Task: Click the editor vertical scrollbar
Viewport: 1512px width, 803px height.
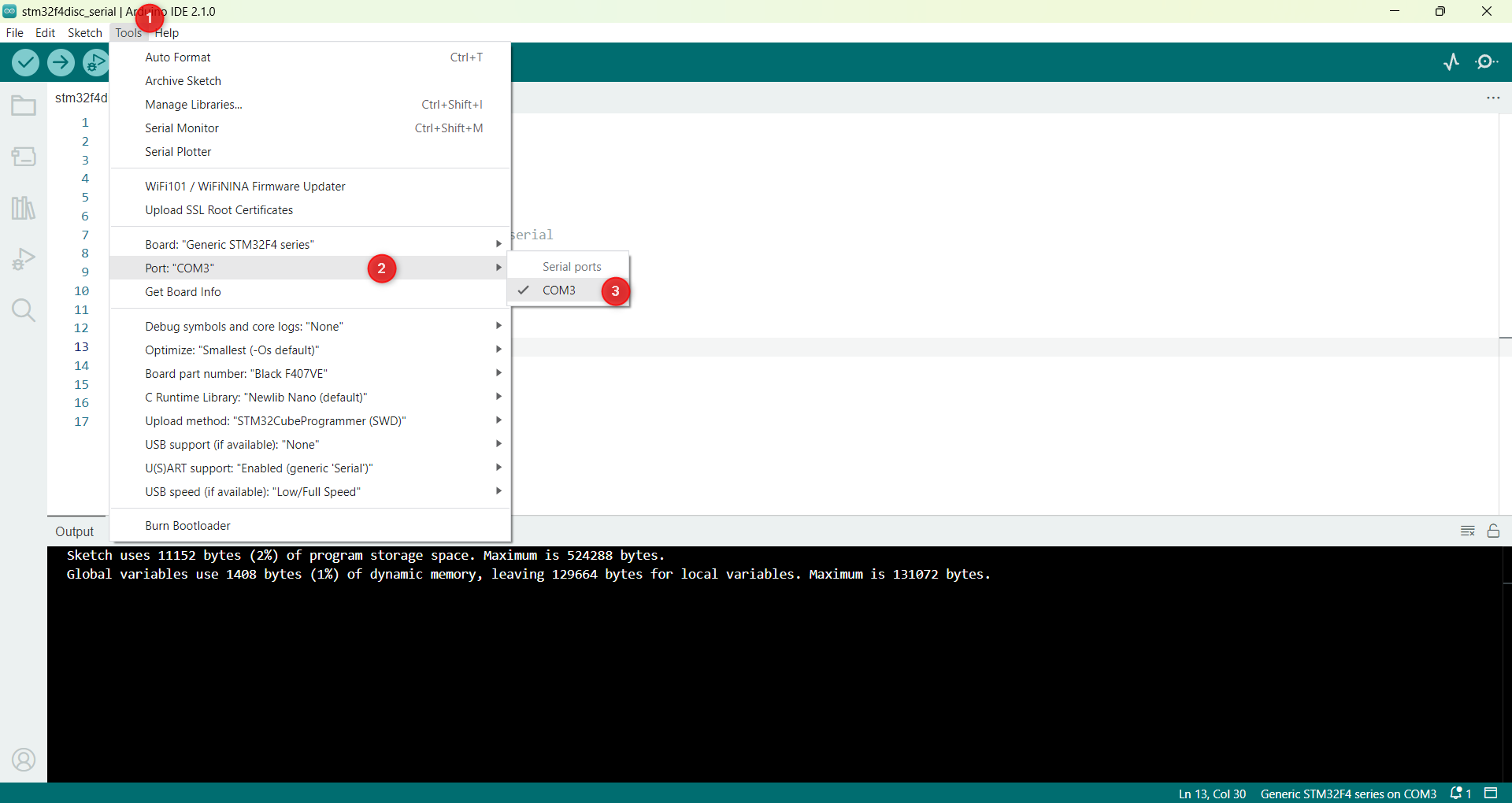Action: [x=1505, y=313]
